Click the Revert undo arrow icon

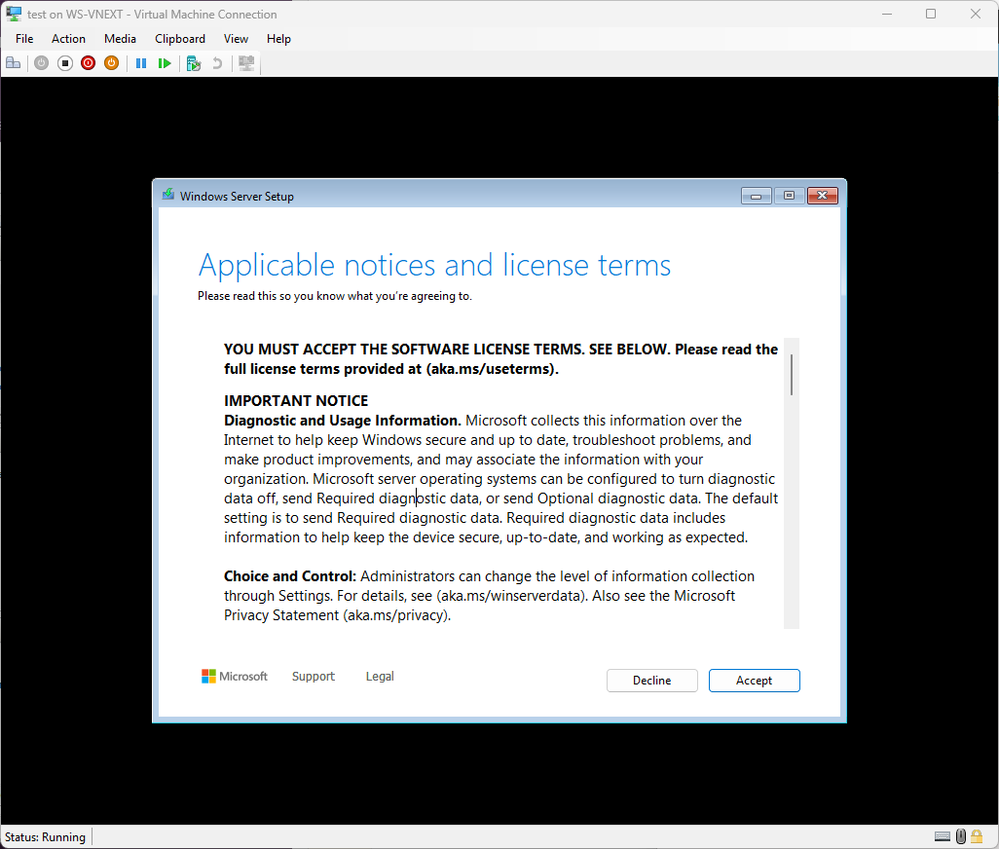point(217,63)
